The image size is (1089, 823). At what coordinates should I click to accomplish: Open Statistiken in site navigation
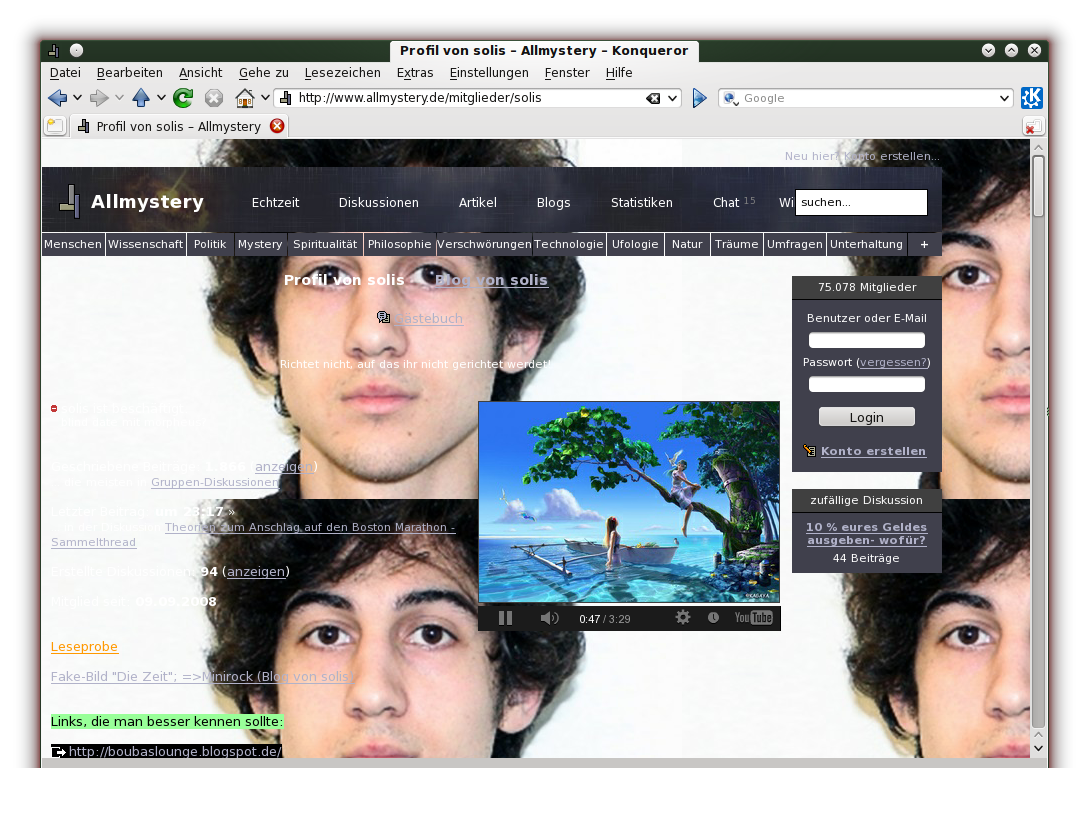[642, 202]
